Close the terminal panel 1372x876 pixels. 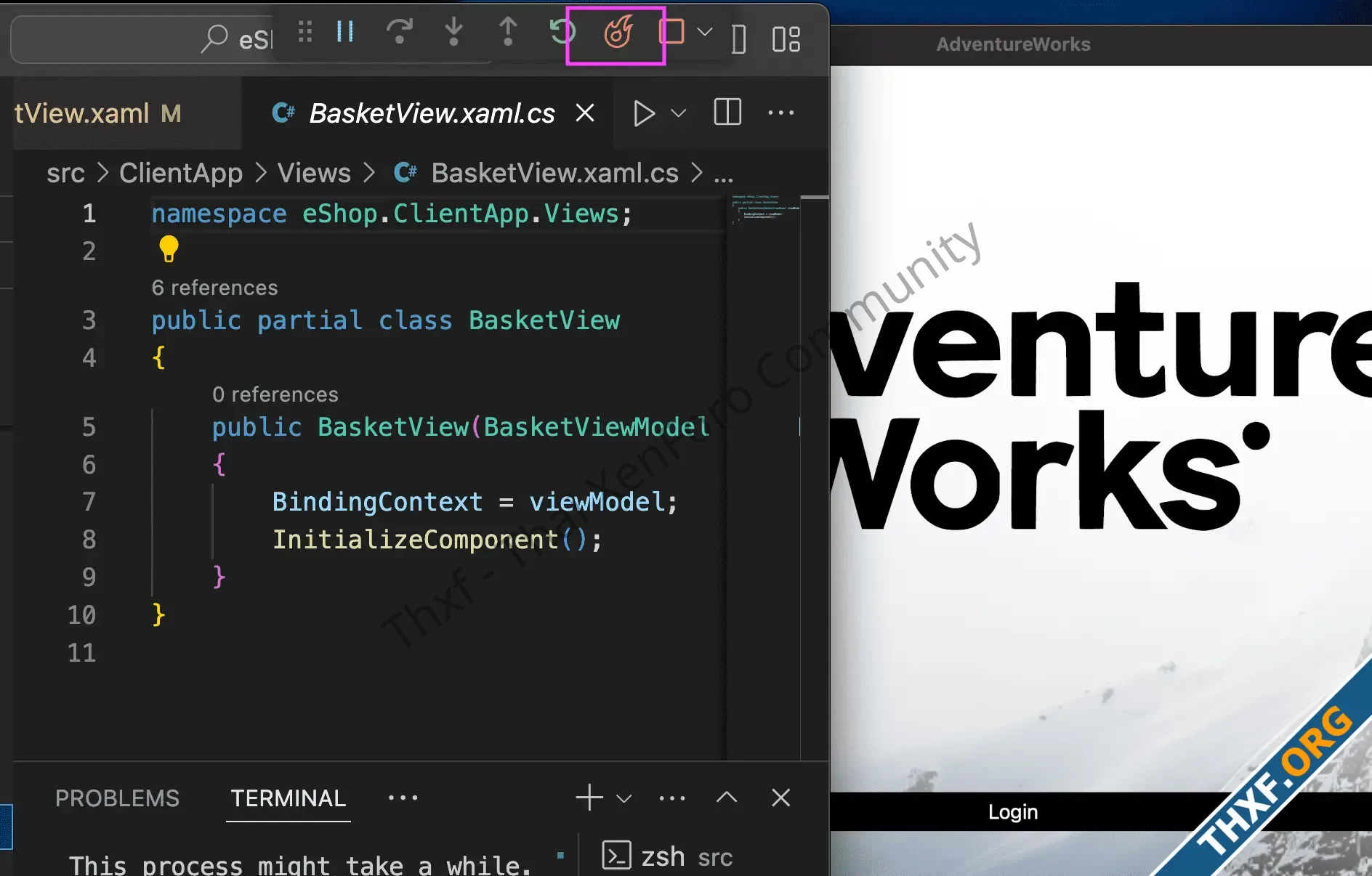tap(781, 798)
